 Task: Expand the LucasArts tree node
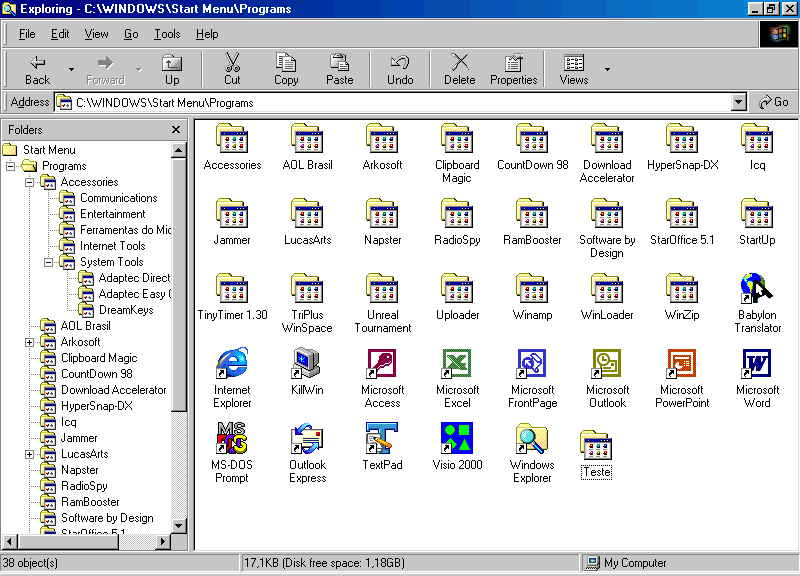tap(29, 454)
